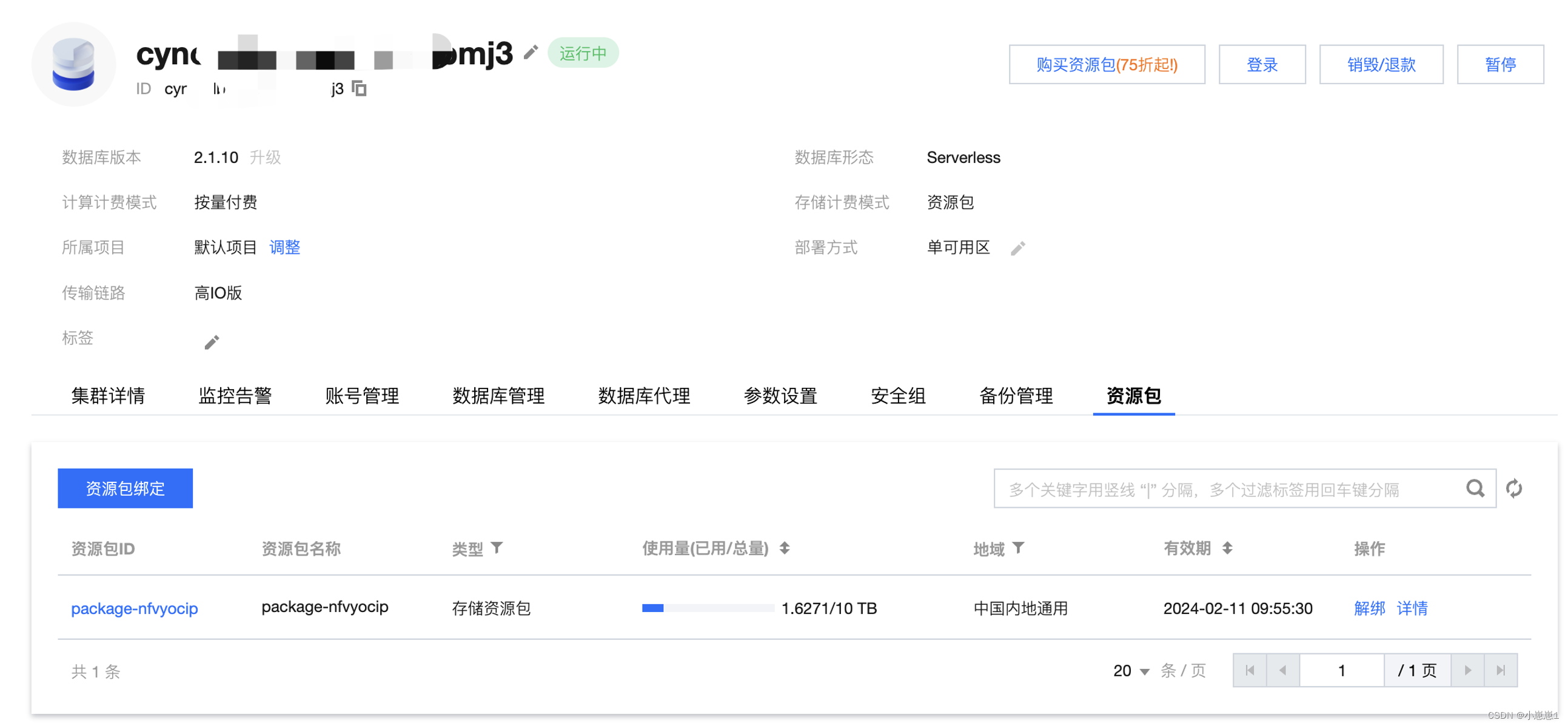Open 账号管理 tab
The width and height of the screenshot is (1568, 726).
[362, 396]
